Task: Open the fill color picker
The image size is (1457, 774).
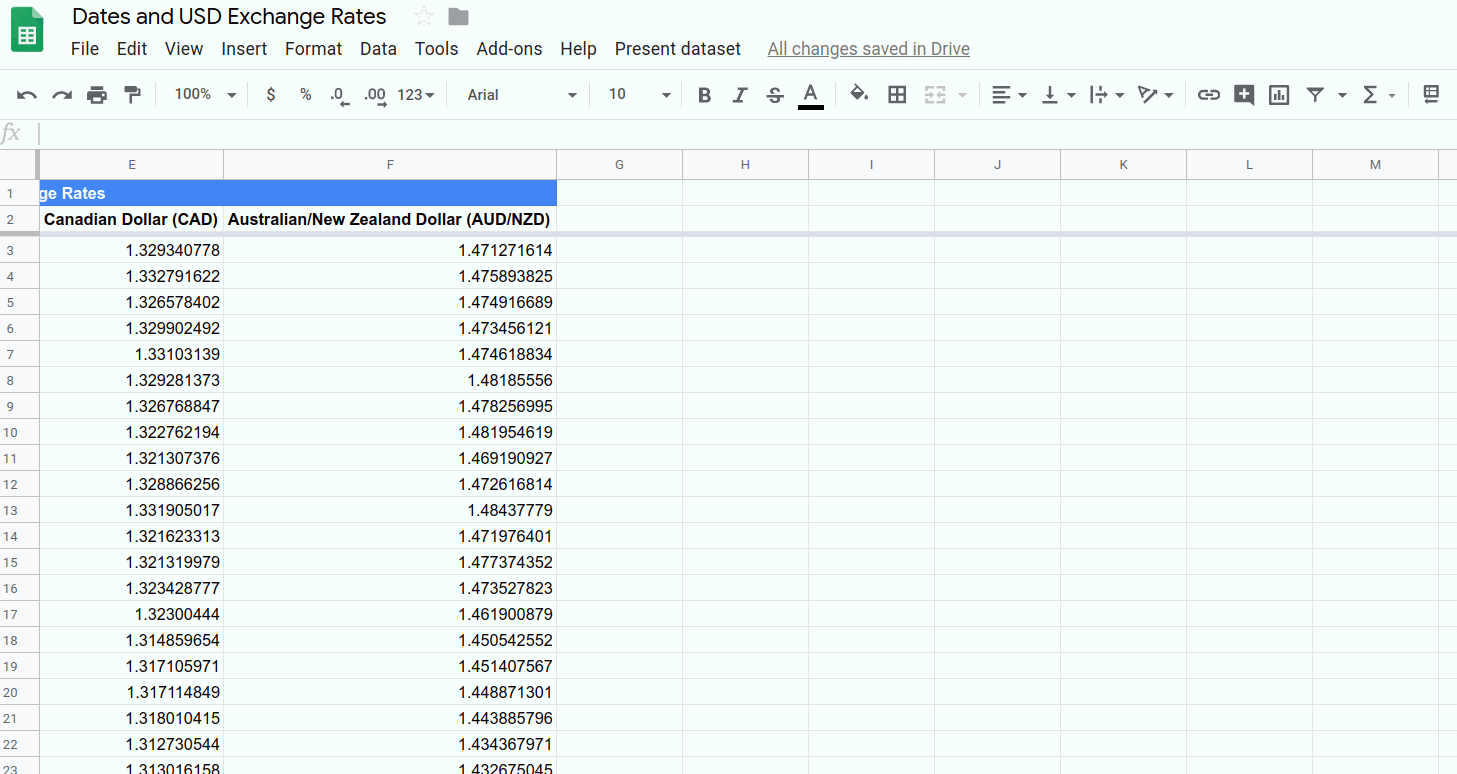Action: pos(858,95)
